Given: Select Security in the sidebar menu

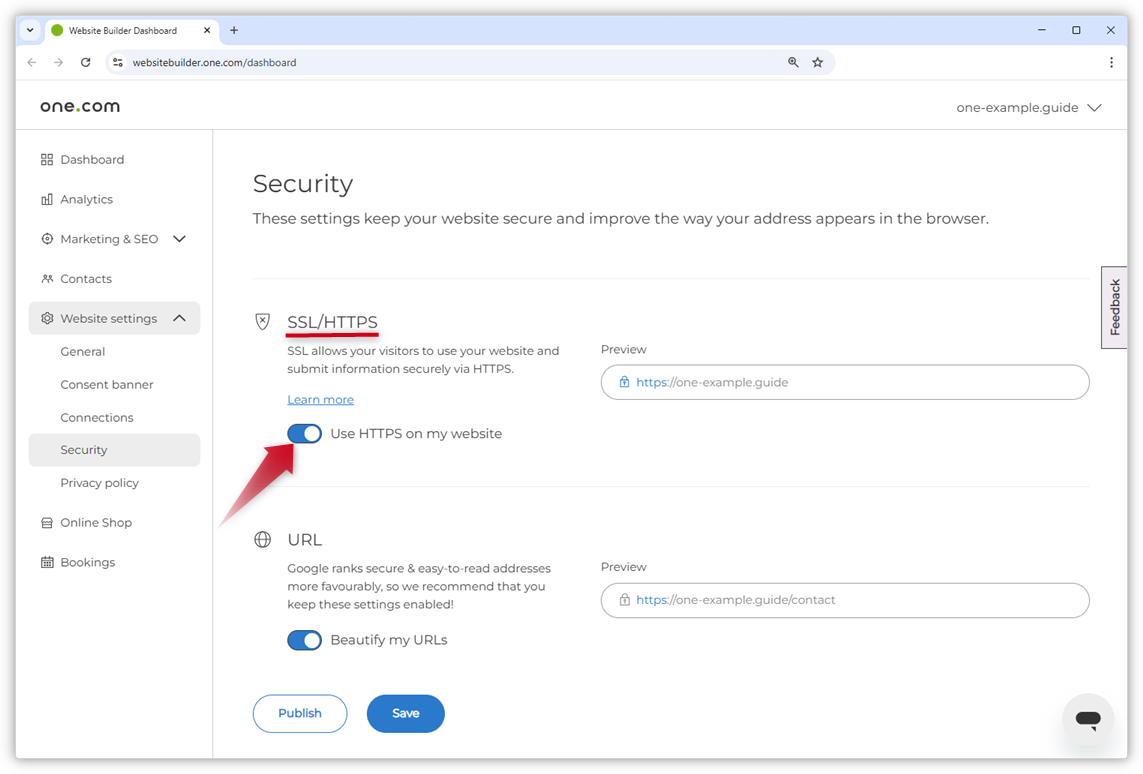Looking at the screenshot, I should point(85,450).
